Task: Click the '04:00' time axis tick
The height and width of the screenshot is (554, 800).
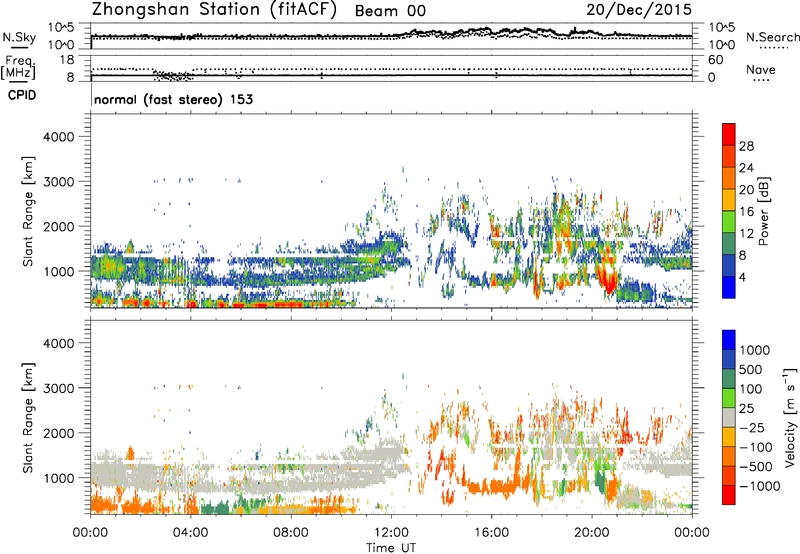Action: [x=190, y=533]
